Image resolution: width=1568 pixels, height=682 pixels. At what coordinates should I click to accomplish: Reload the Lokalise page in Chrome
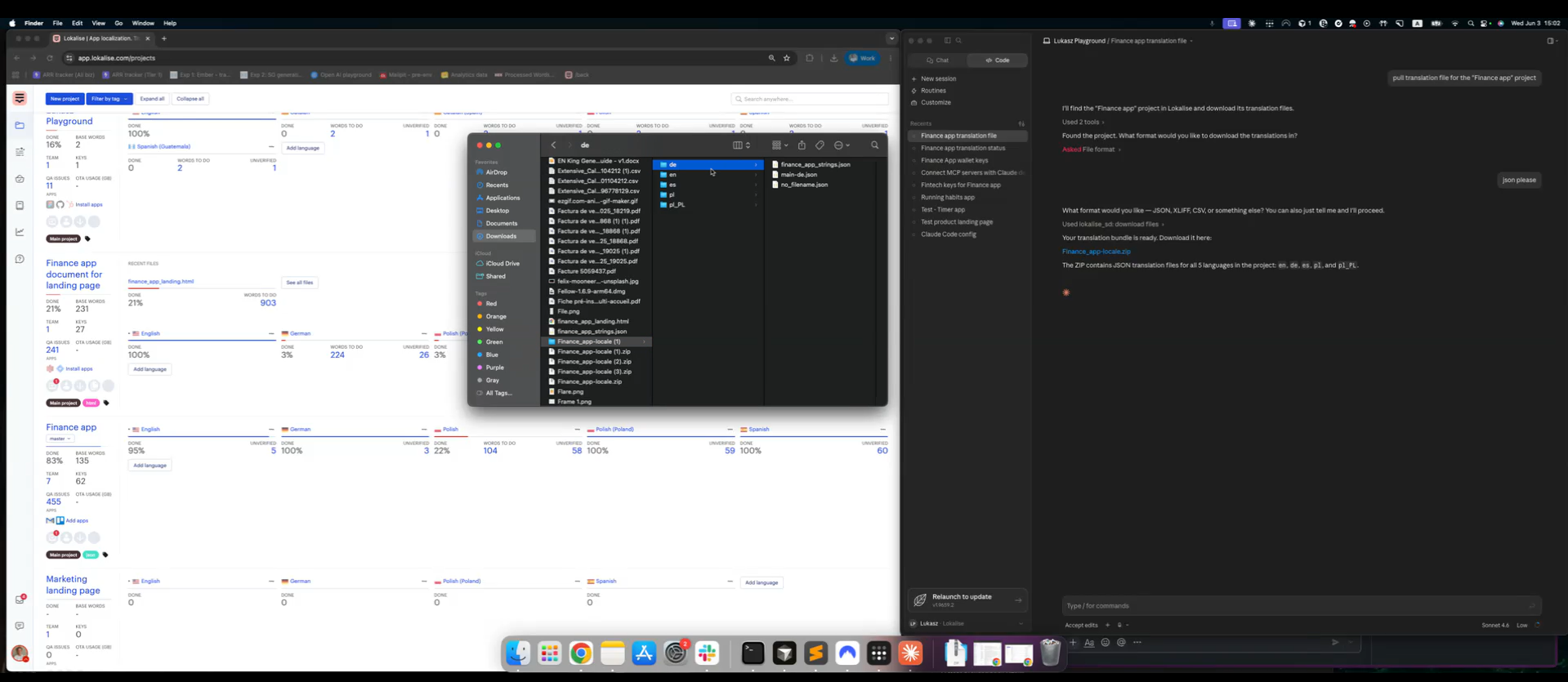point(50,58)
